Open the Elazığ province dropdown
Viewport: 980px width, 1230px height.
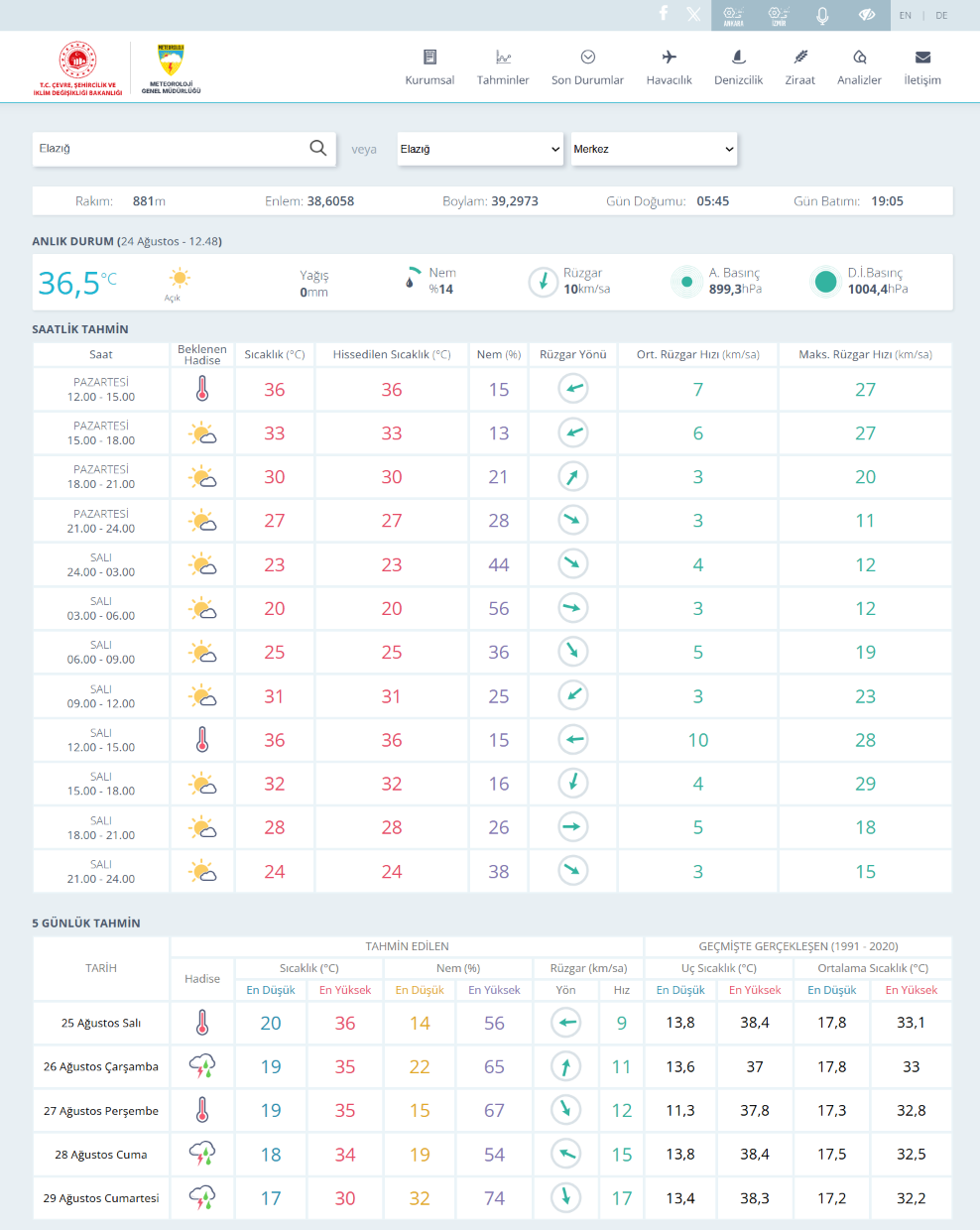pyautogui.click(x=480, y=149)
